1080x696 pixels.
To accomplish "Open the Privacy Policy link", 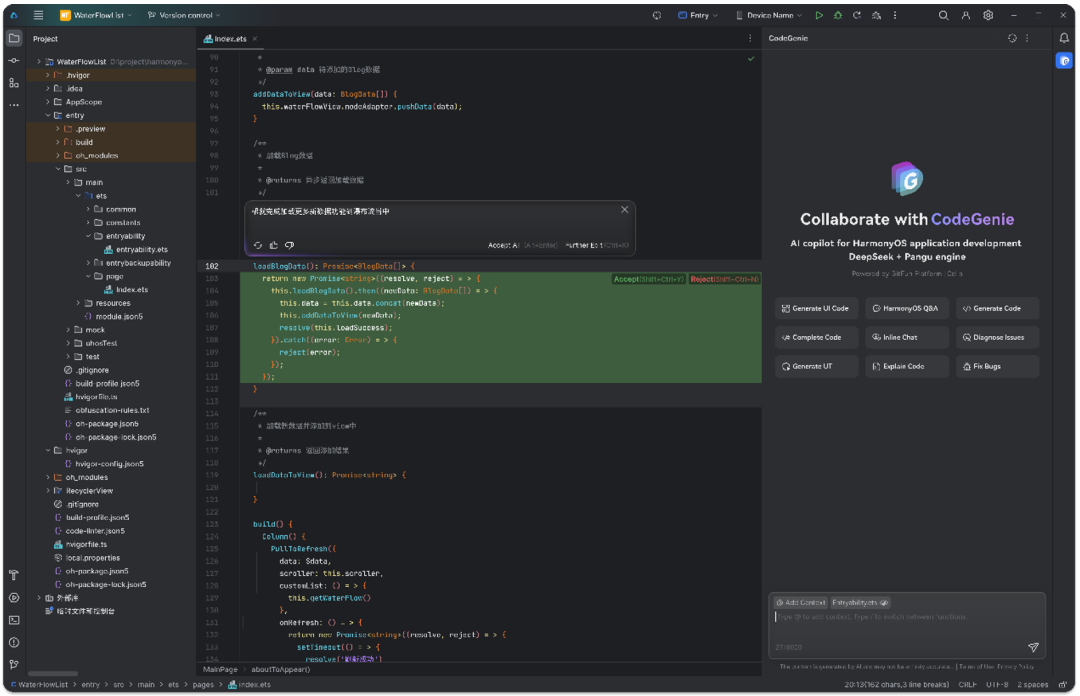I will pyautogui.click(x=1015, y=666).
